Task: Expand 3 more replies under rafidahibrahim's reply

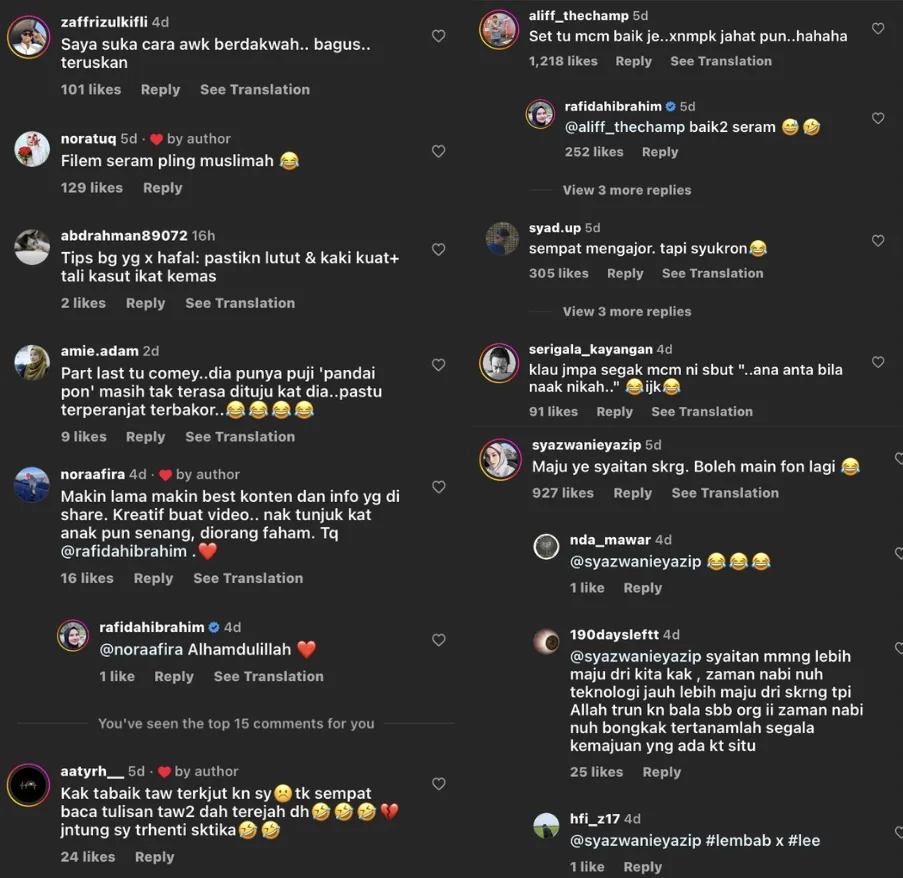Action: [627, 190]
